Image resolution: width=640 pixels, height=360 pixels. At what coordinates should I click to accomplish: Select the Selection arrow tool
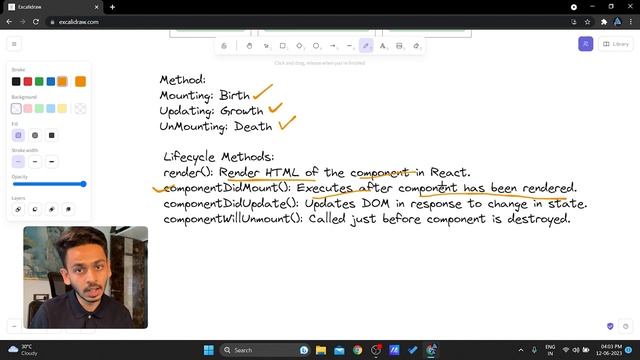click(x=266, y=46)
